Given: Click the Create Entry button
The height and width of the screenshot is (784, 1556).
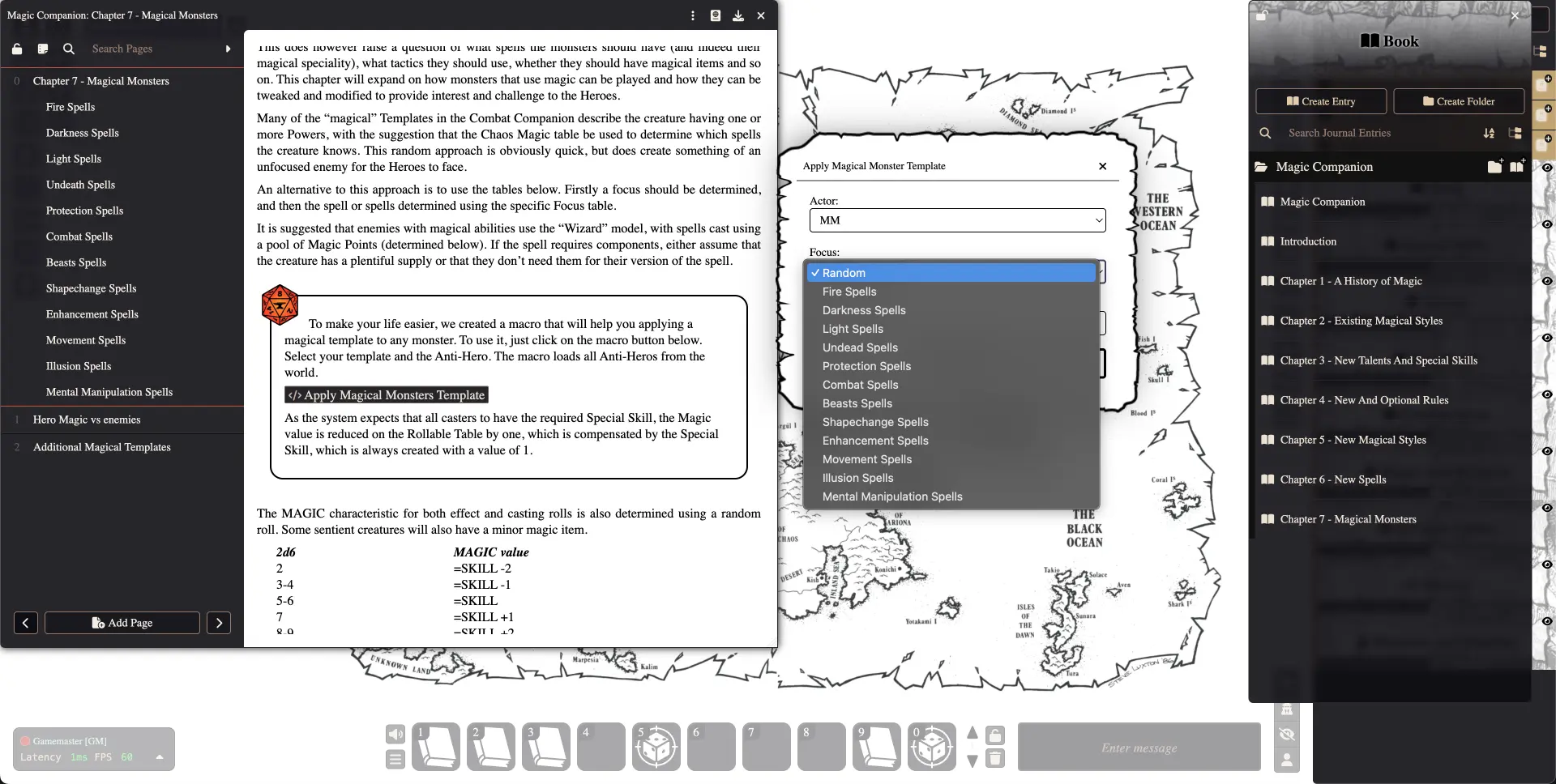Looking at the screenshot, I should click(1320, 101).
